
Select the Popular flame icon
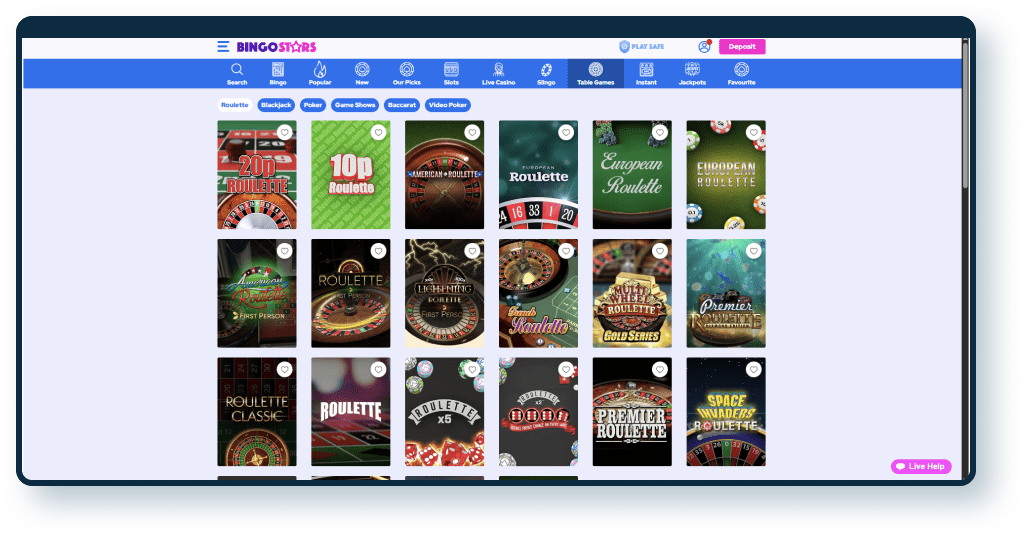[320, 70]
